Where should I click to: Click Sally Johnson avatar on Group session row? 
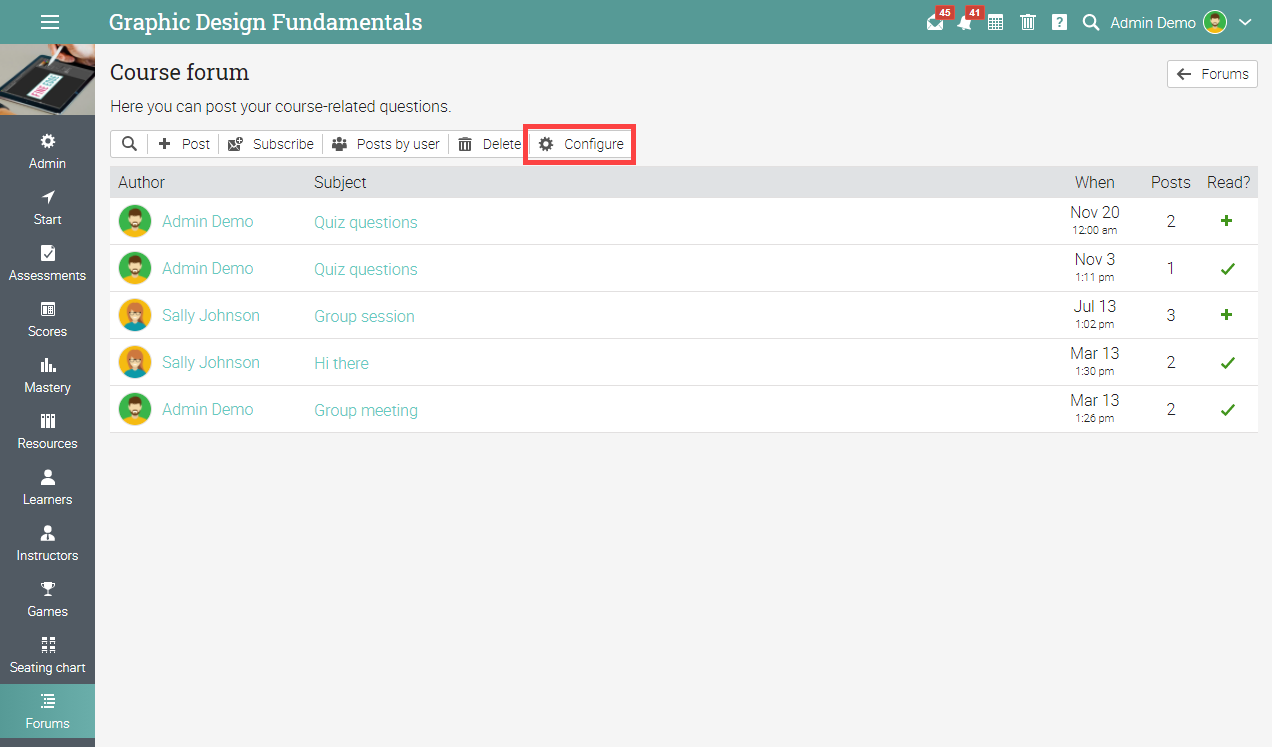tap(135, 315)
